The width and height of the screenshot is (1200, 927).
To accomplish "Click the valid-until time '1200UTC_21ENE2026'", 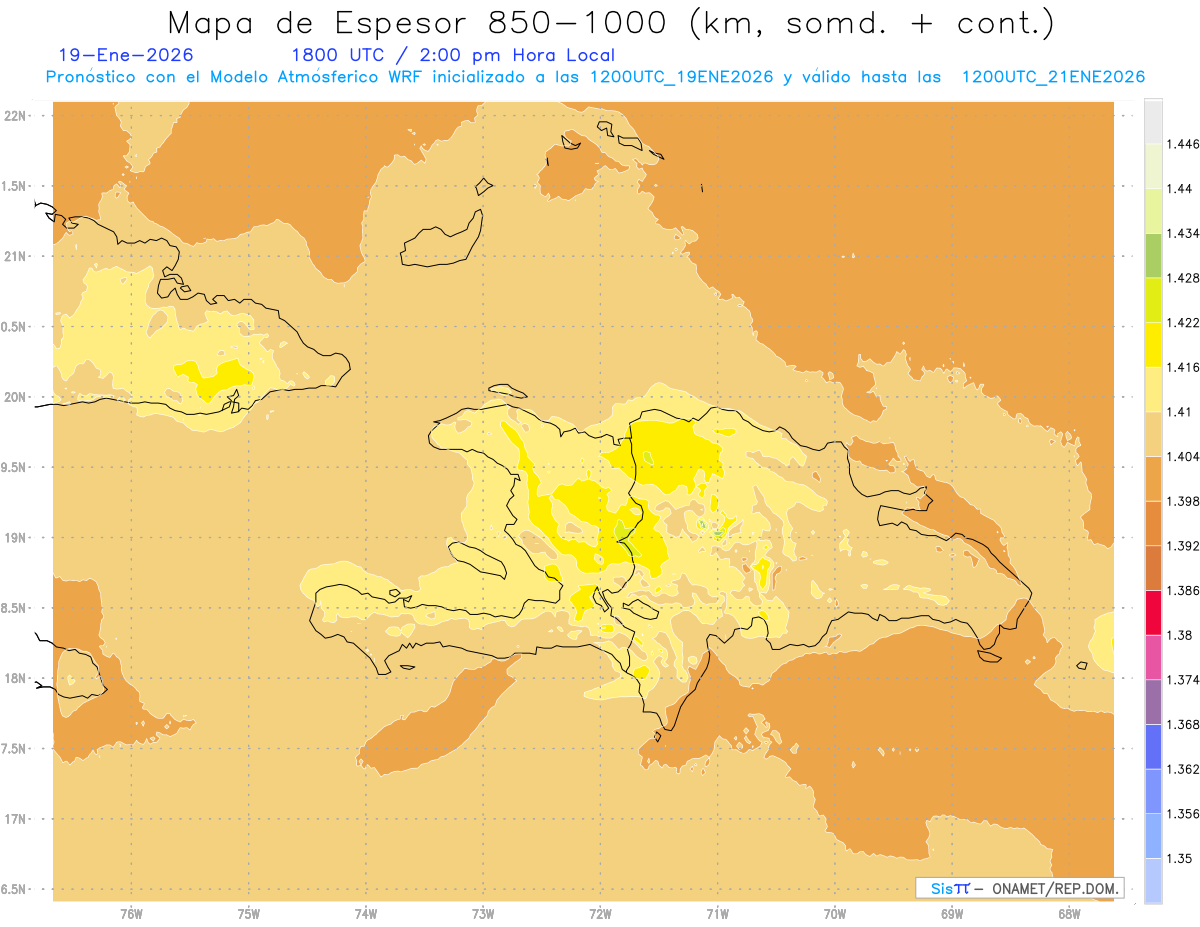I will 1053,77.
